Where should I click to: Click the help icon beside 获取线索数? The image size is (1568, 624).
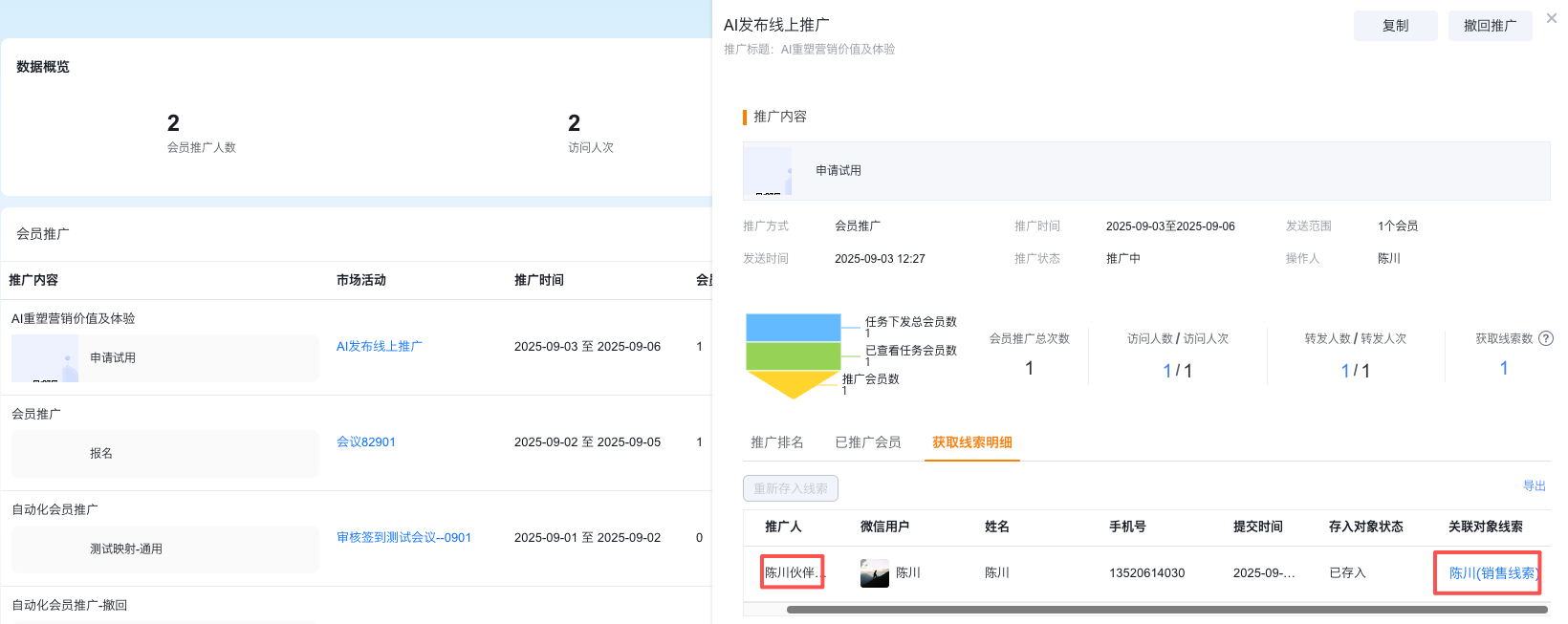1546,338
